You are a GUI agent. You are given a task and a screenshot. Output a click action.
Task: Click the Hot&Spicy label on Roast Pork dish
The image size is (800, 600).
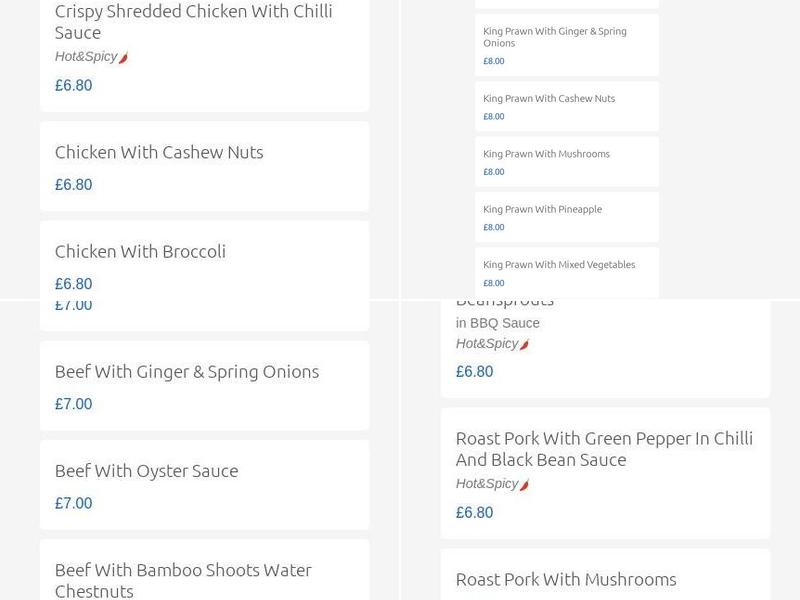[x=487, y=483]
